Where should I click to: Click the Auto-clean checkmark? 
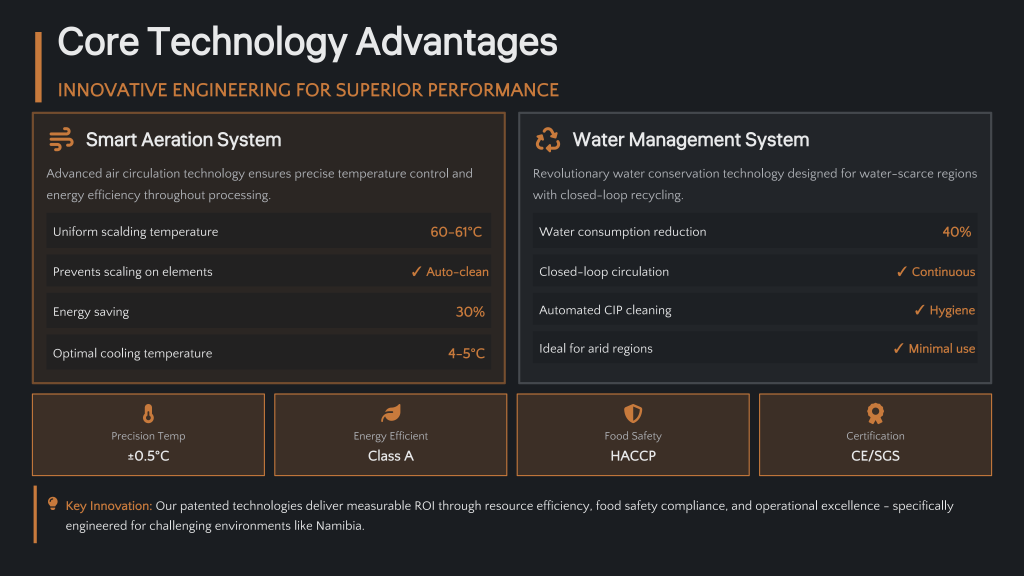416,272
